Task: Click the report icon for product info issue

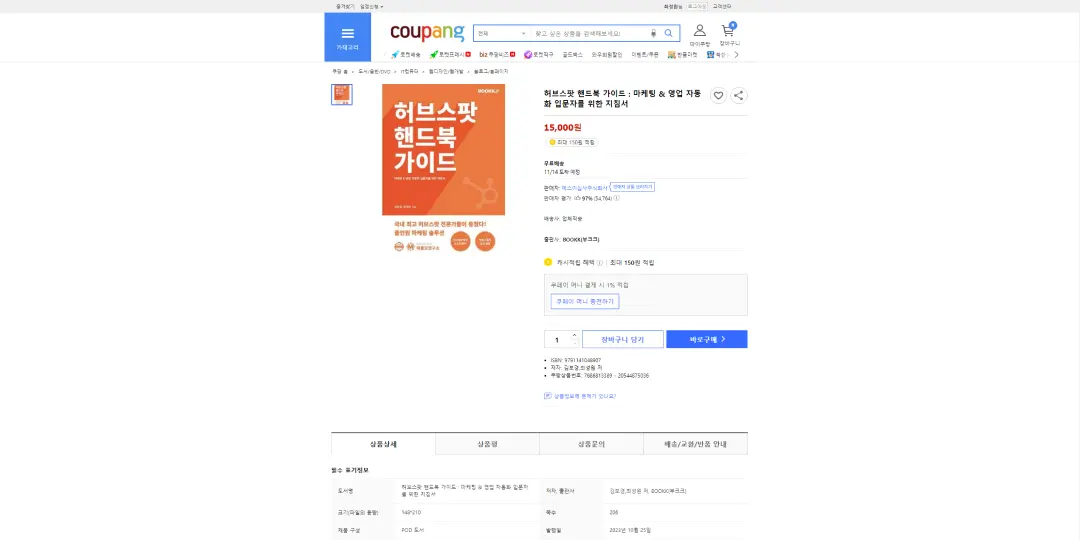Action: (x=548, y=396)
